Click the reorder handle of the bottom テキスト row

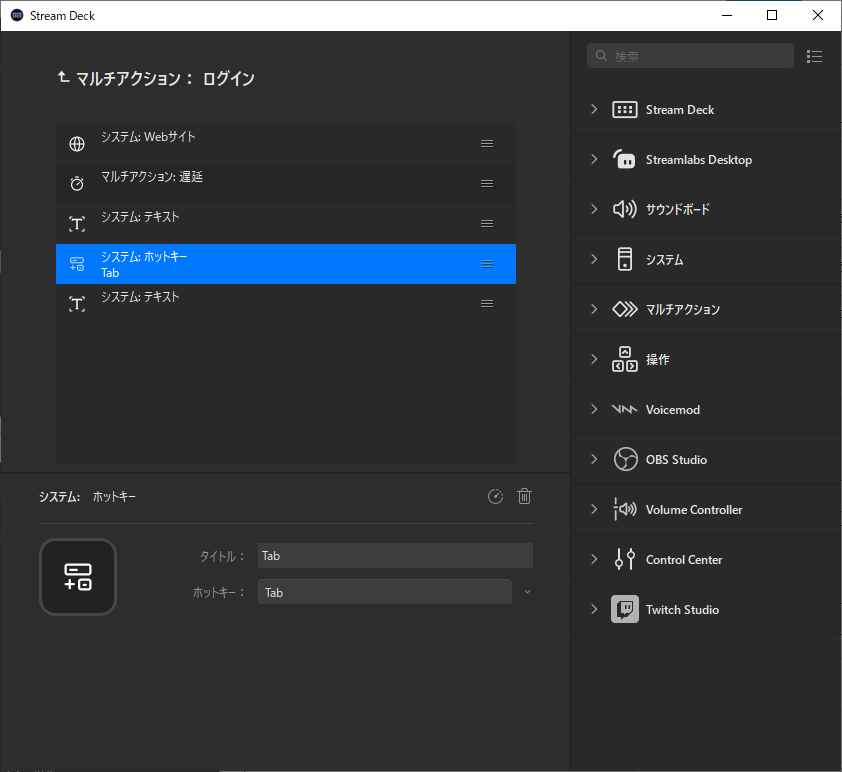(487, 303)
